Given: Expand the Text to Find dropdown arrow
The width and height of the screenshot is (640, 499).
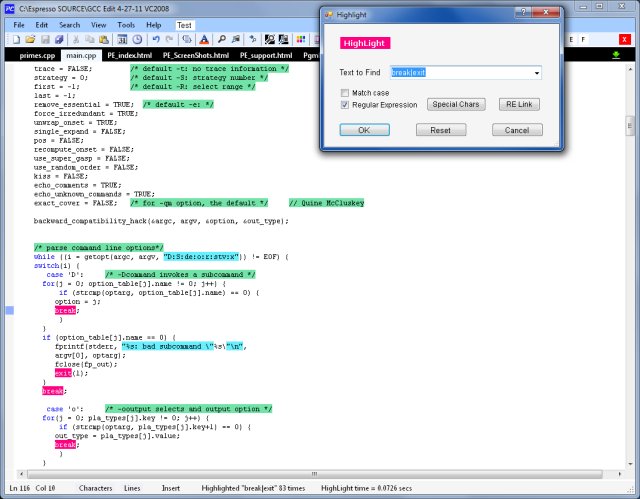Looking at the screenshot, I should click(536, 73).
